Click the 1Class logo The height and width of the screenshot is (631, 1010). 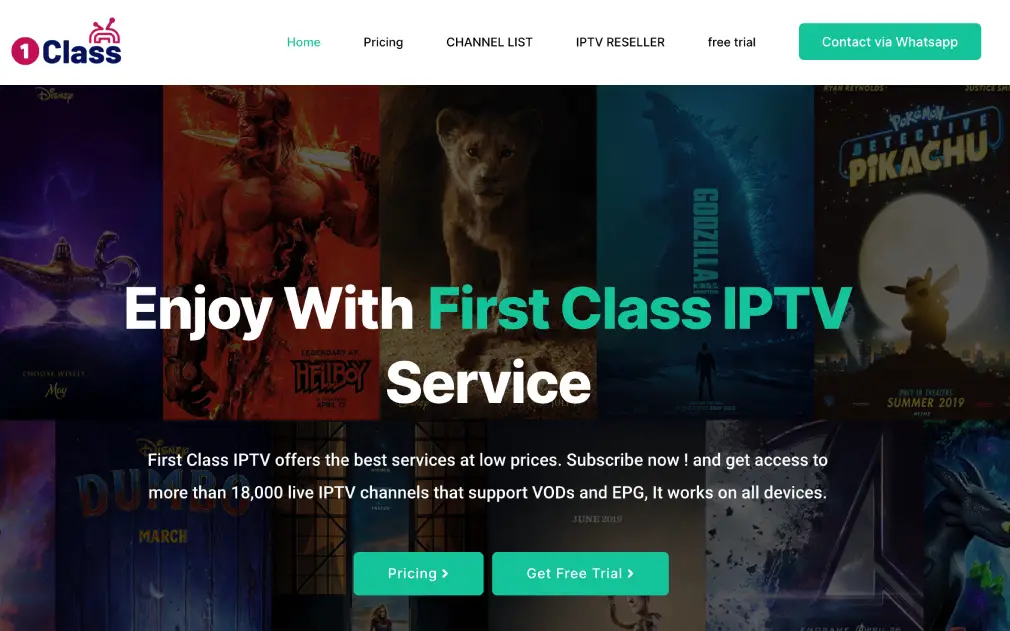[66, 42]
